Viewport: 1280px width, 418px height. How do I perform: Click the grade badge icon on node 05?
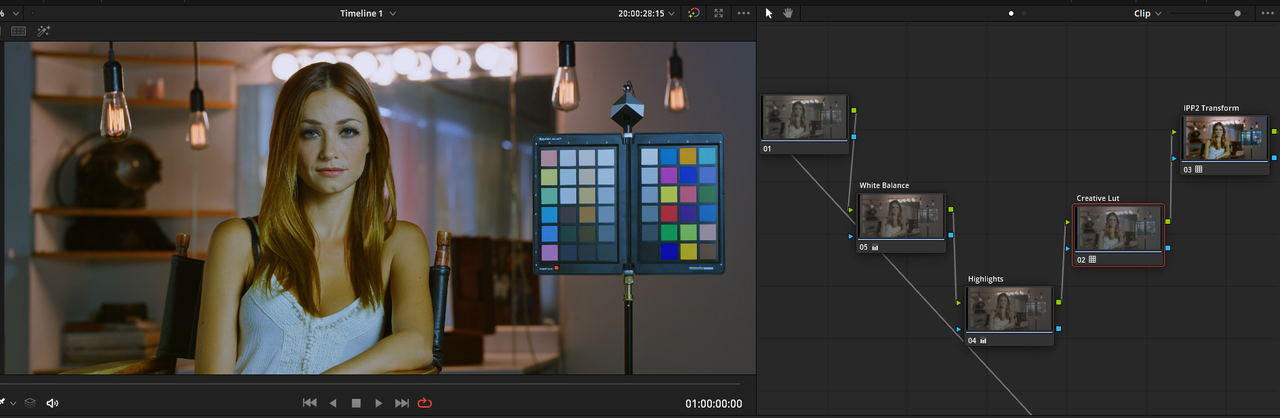[875, 247]
